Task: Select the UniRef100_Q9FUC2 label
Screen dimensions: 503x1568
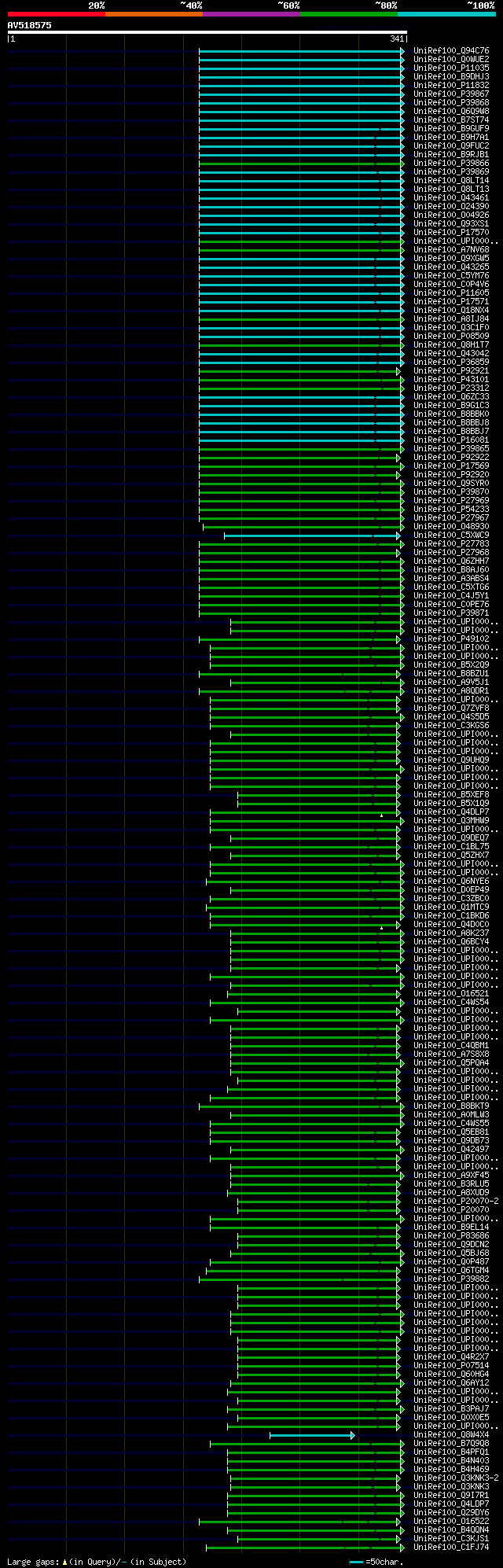Action: tap(451, 146)
